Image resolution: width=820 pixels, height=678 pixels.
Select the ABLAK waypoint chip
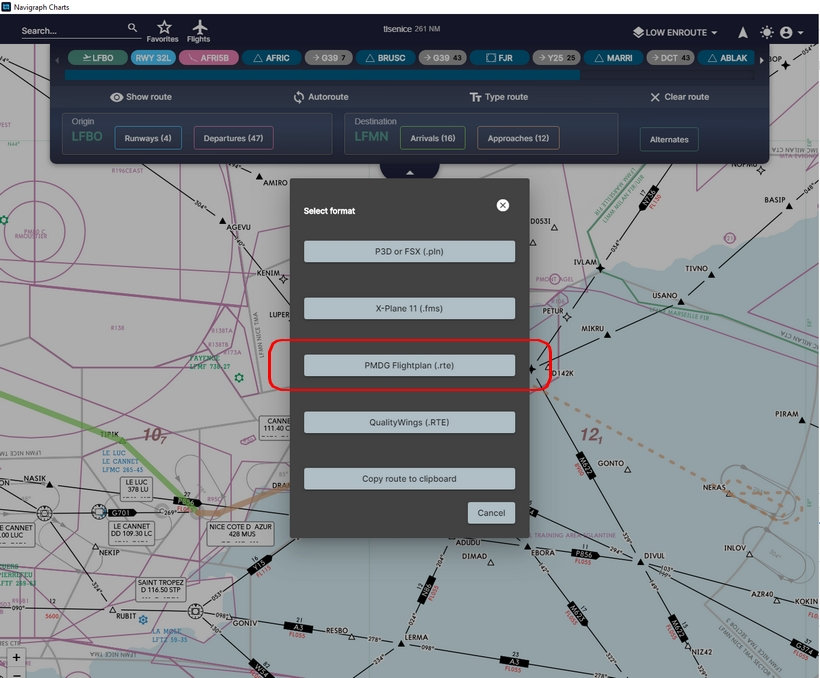pyautogui.click(x=727, y=58)
